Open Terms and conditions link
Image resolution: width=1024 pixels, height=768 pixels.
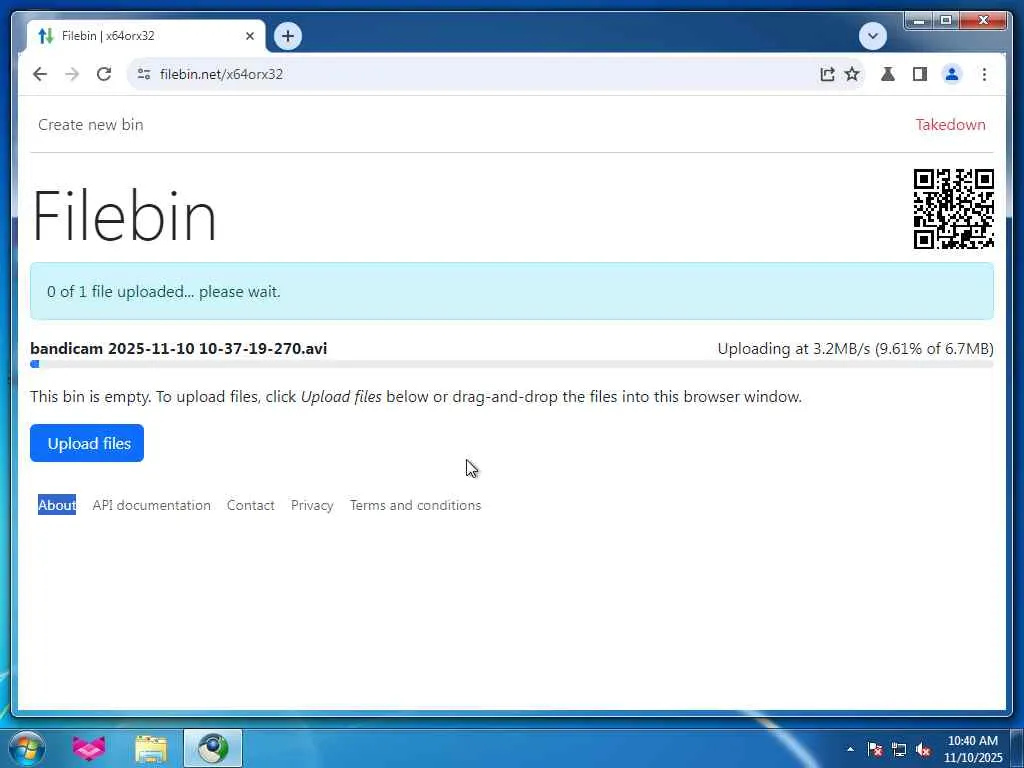415,505
